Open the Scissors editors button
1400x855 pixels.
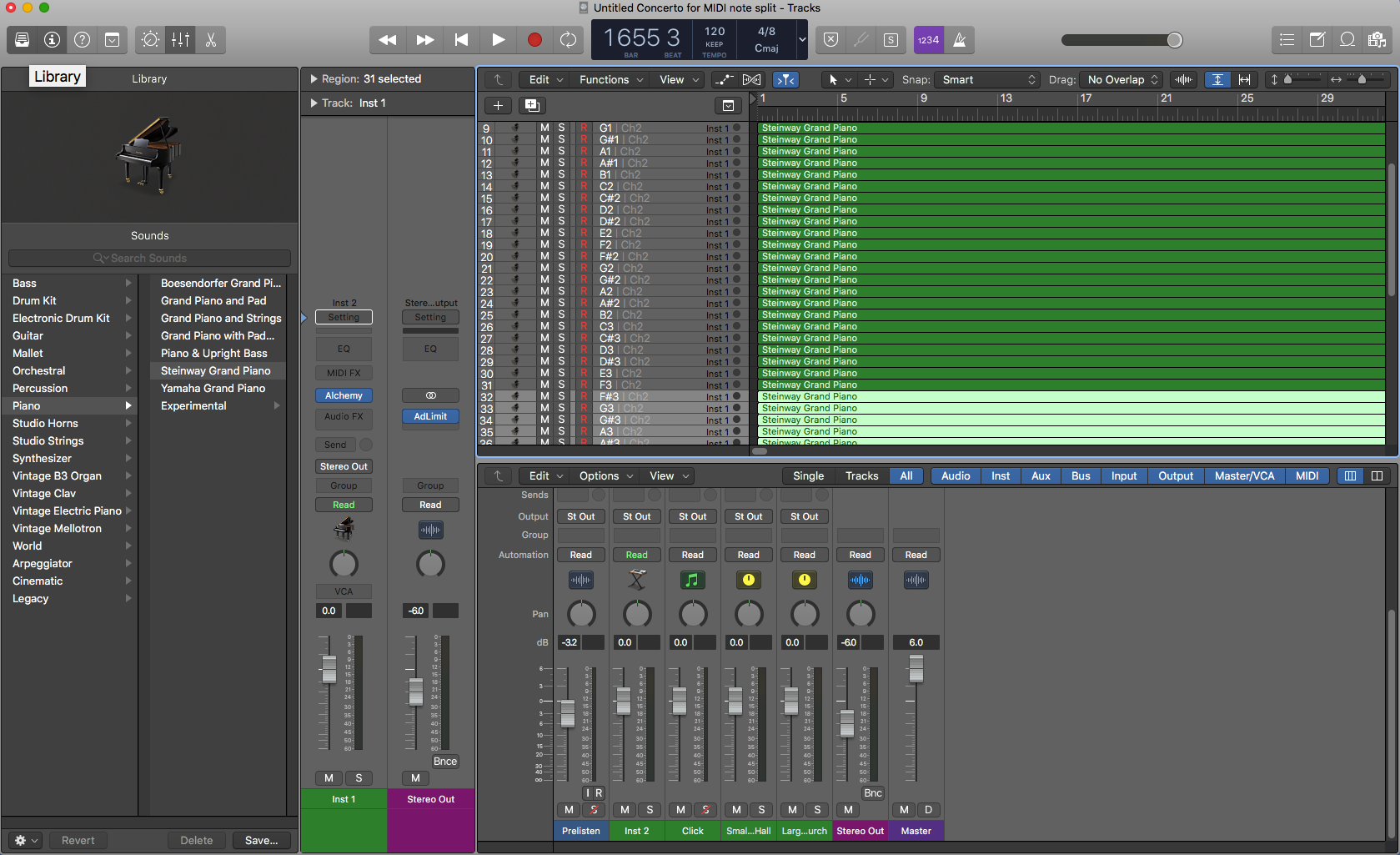click(x=211, y=39)
